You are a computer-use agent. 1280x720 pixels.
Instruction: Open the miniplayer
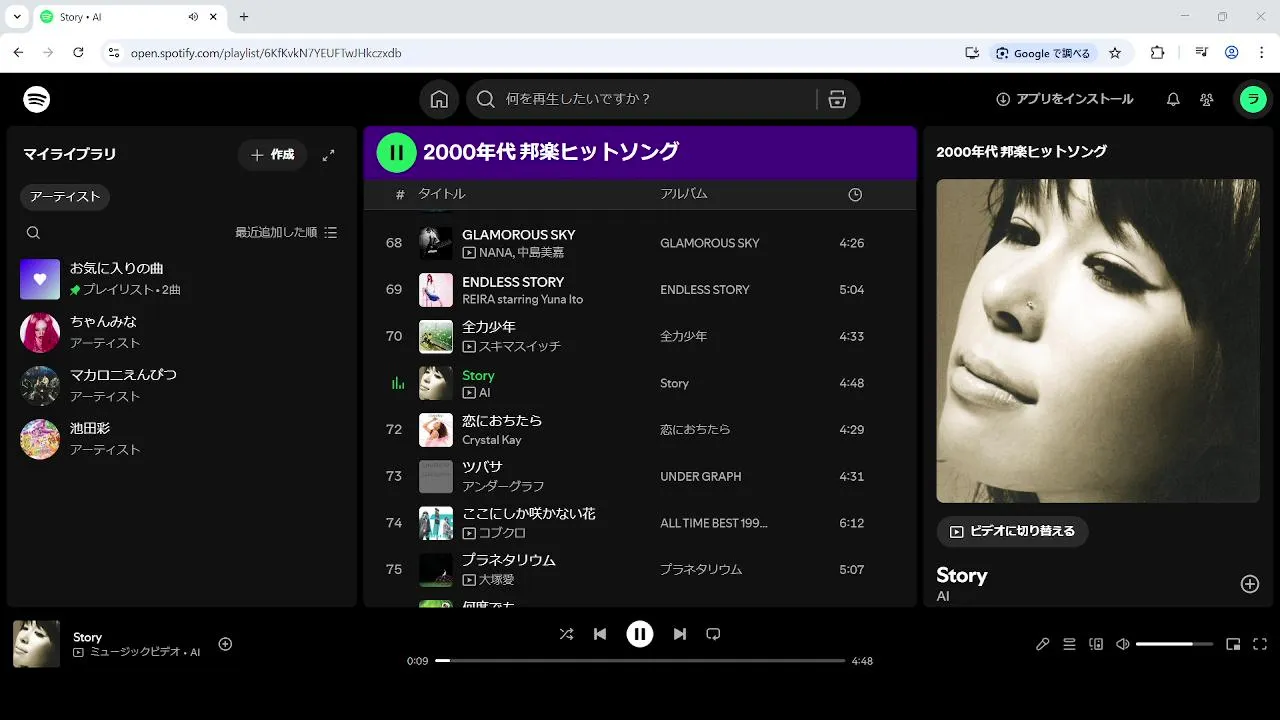click(1233, 644)
